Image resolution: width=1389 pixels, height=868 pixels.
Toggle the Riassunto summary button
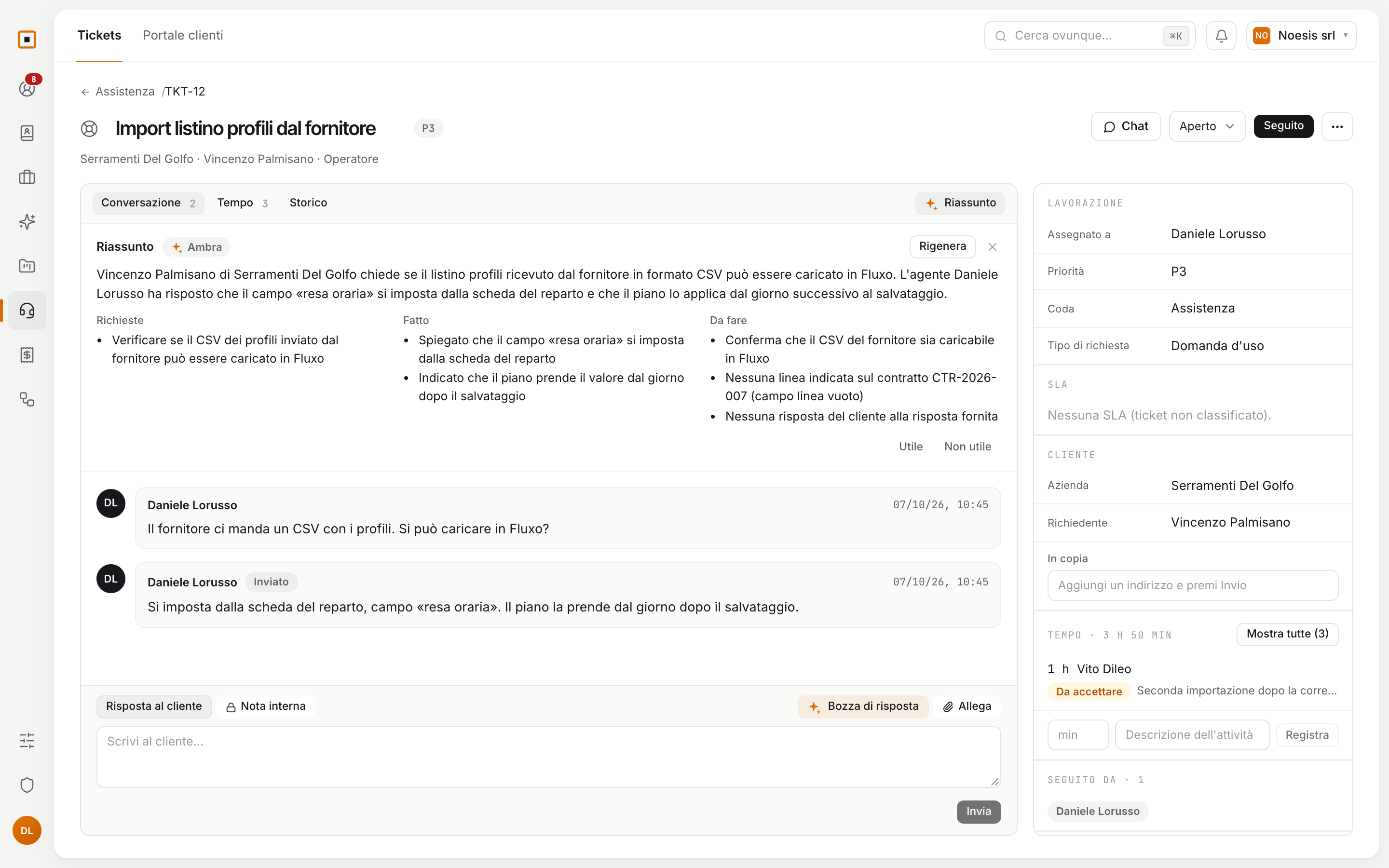coord(960,203)
